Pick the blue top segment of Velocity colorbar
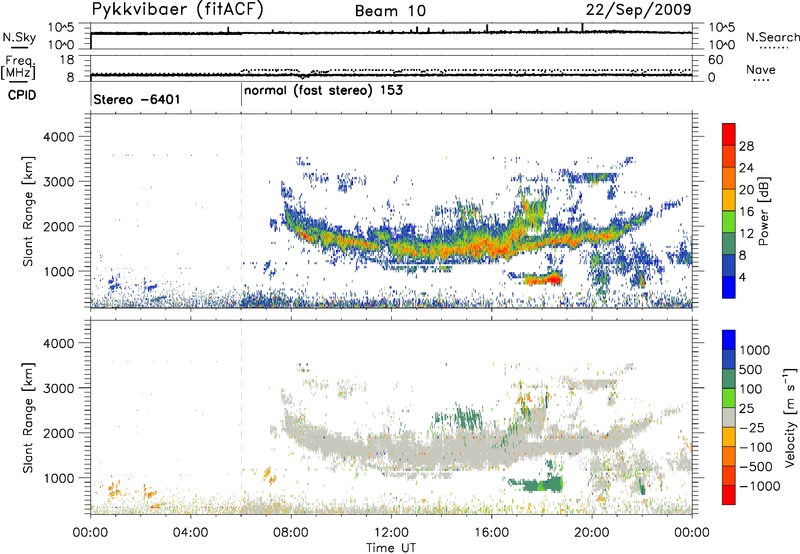Image resolution: width=800 pixels, height=554 pixels. pos(729,340)
